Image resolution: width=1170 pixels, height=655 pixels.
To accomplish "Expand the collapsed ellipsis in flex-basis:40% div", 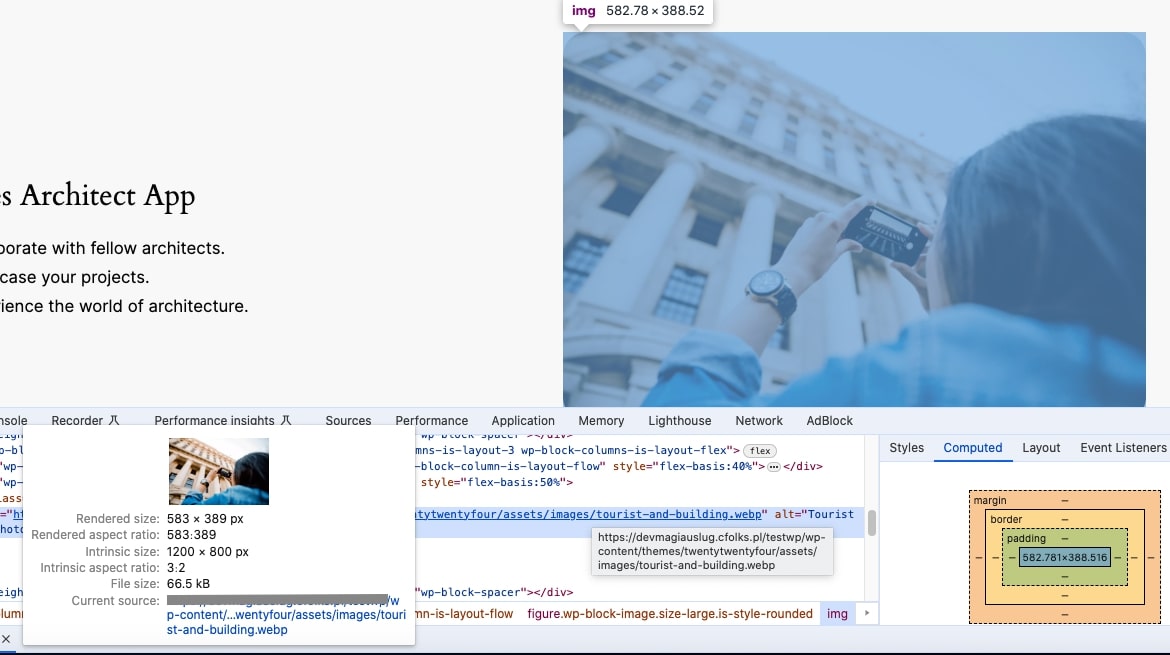I will click(x=773, y=467).
